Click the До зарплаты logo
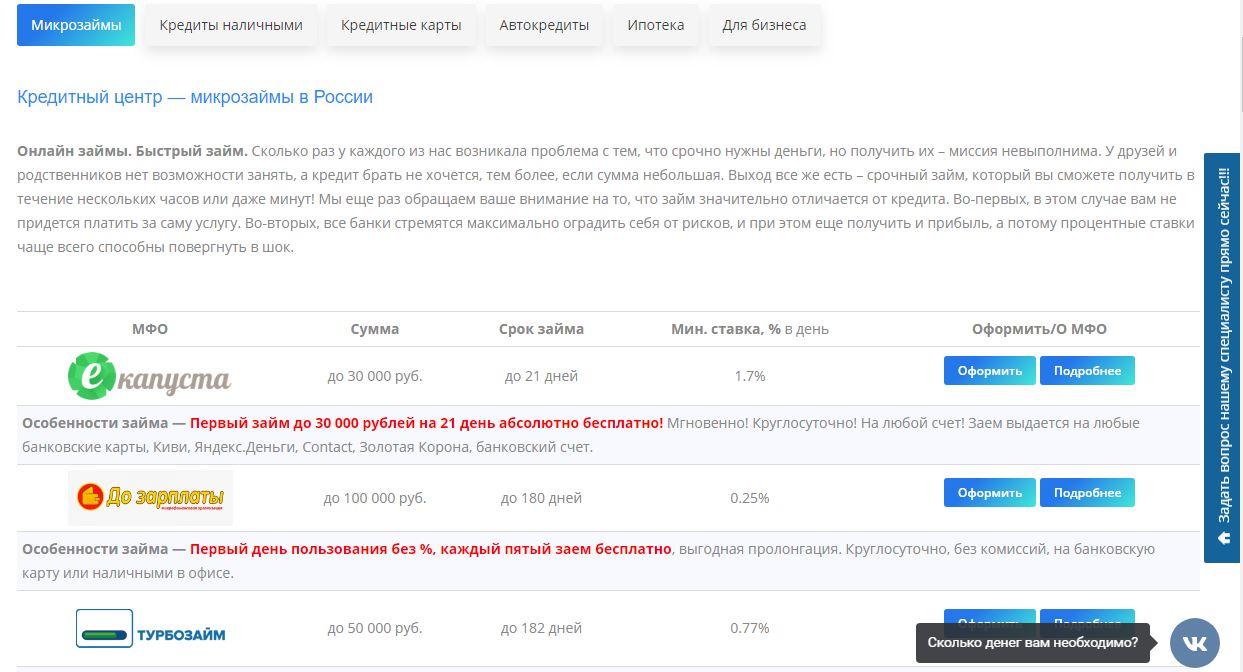 click(x=150, y=497)
